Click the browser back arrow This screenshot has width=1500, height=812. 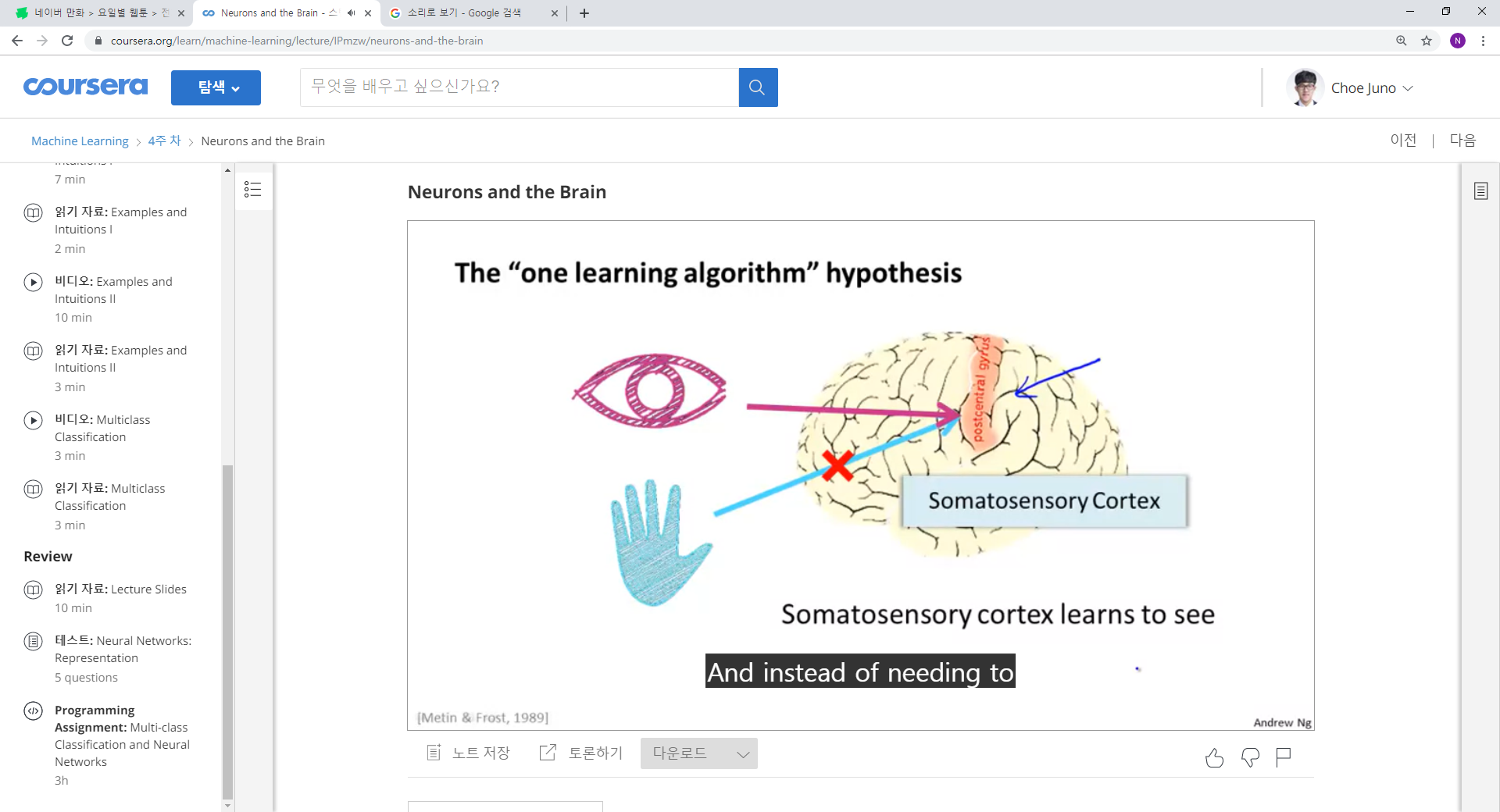[x=17, y=41]
